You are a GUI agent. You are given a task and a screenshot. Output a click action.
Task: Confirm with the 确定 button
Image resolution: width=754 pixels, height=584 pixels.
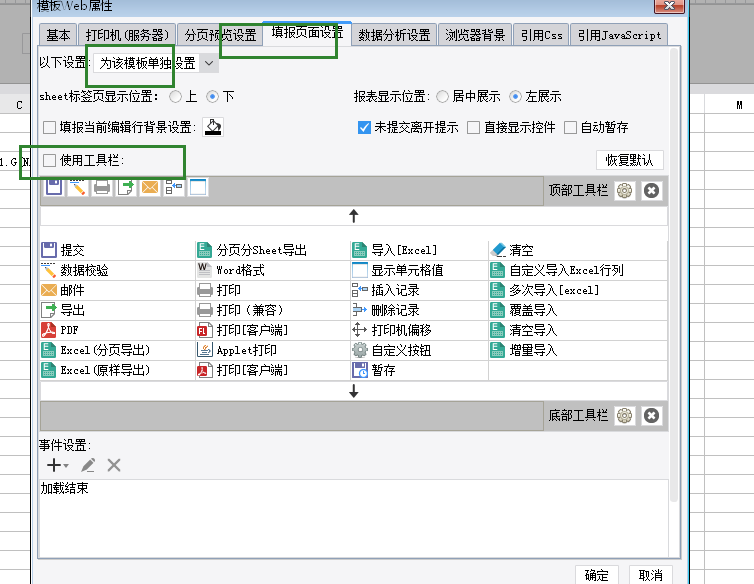[596, 575]
